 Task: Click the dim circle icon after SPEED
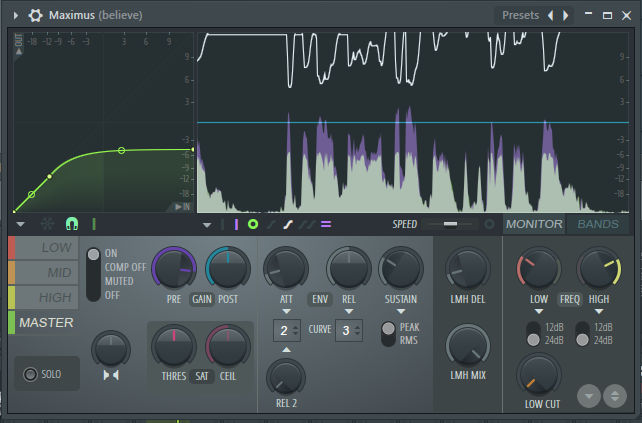(489, 224)
